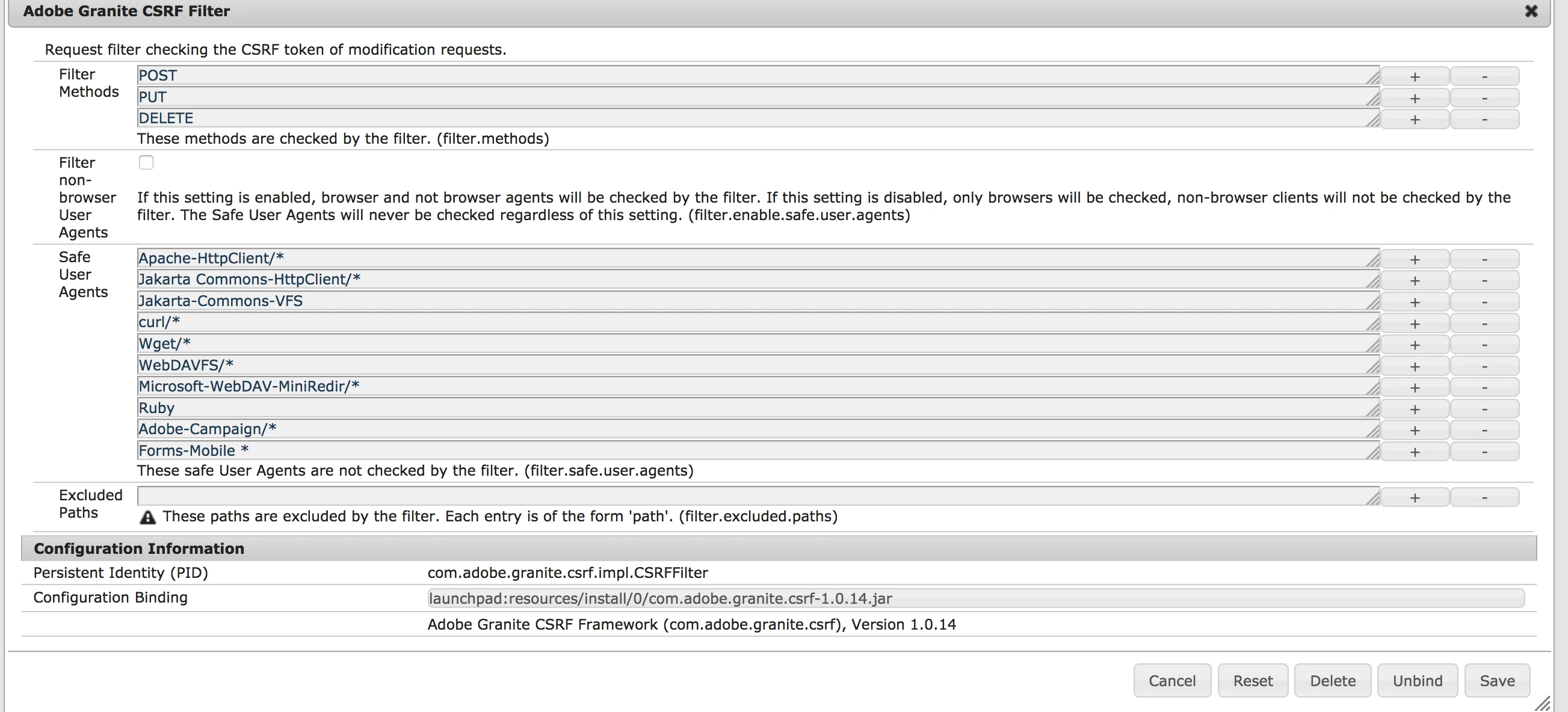Screen dimensions: 1568x712
Task: Click the Unbind button
Action: pyautogui.click(x=1417, y=680)
